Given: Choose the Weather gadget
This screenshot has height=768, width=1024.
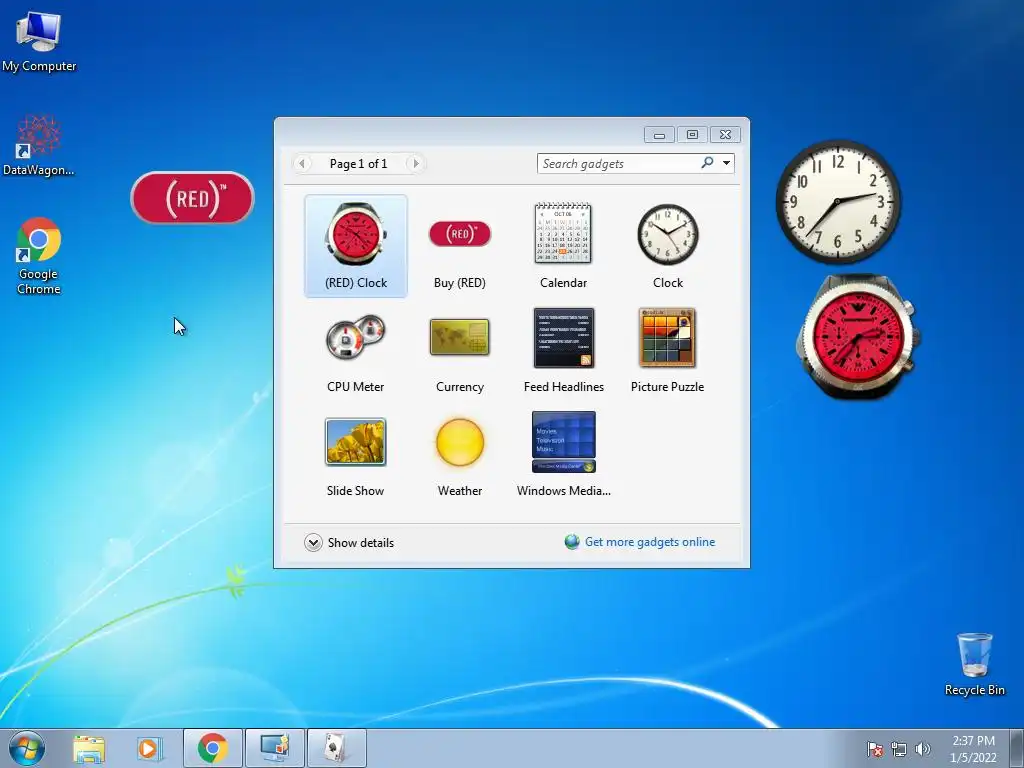Looking at the screenshot, I should [x=460, y=455].
